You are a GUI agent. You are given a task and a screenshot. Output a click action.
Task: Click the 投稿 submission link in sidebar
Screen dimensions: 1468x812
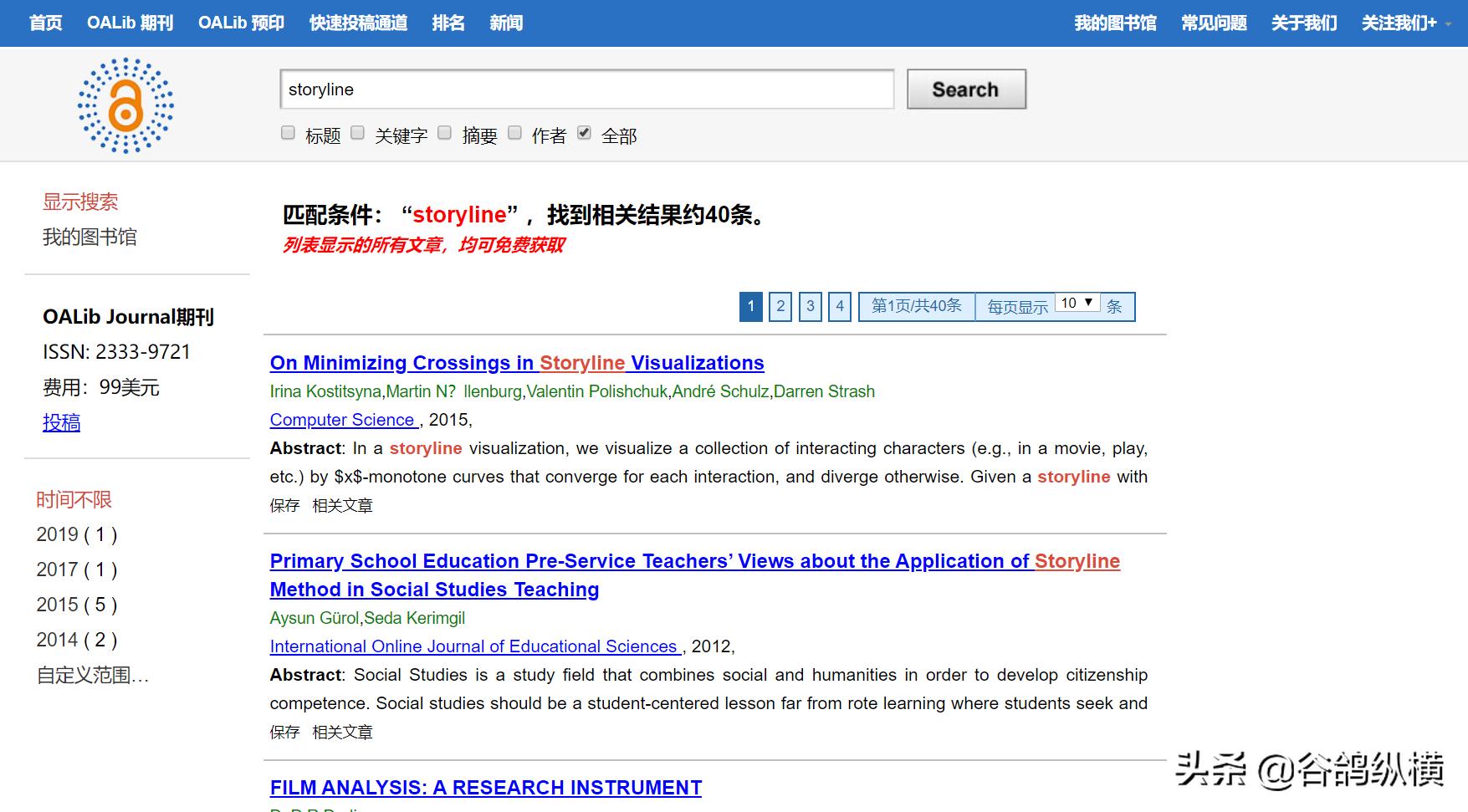[61, 422]
